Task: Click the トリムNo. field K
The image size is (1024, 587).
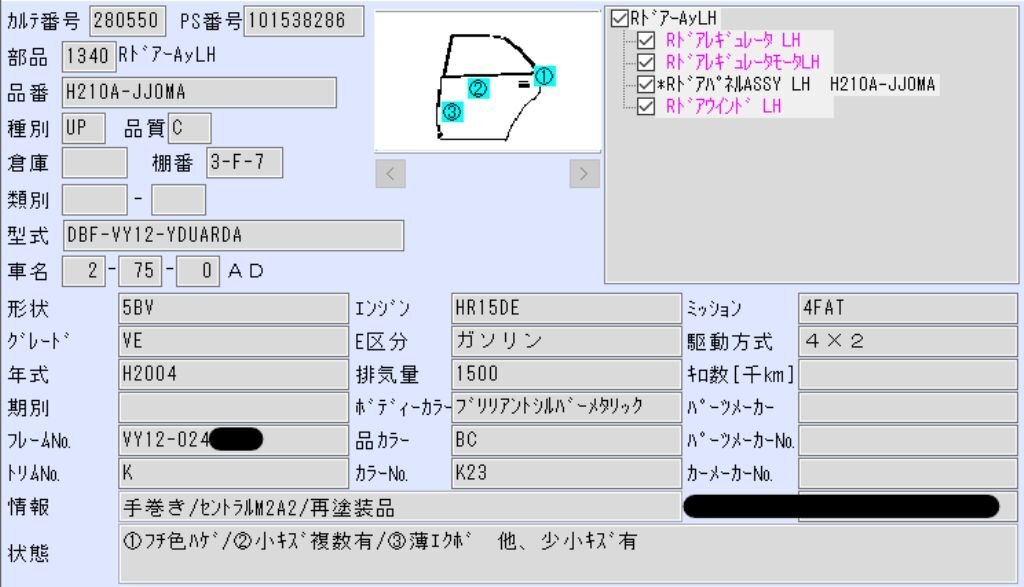Action: (x=233, y=473)
